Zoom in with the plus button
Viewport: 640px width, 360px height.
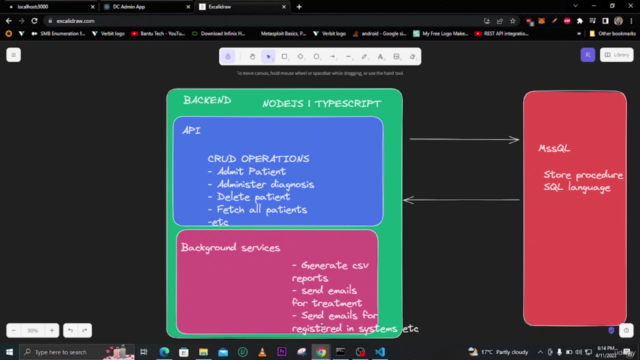52,330
